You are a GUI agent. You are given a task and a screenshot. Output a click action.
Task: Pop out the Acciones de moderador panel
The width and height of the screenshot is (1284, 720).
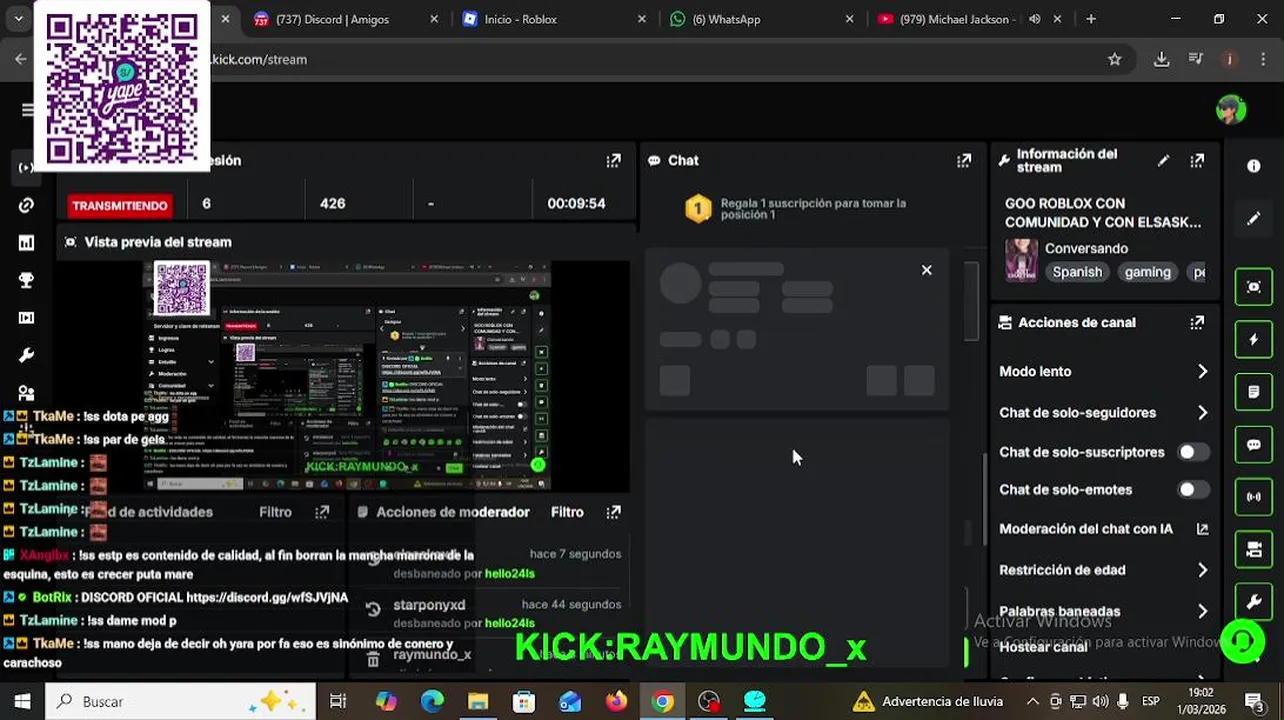(613, 512)
